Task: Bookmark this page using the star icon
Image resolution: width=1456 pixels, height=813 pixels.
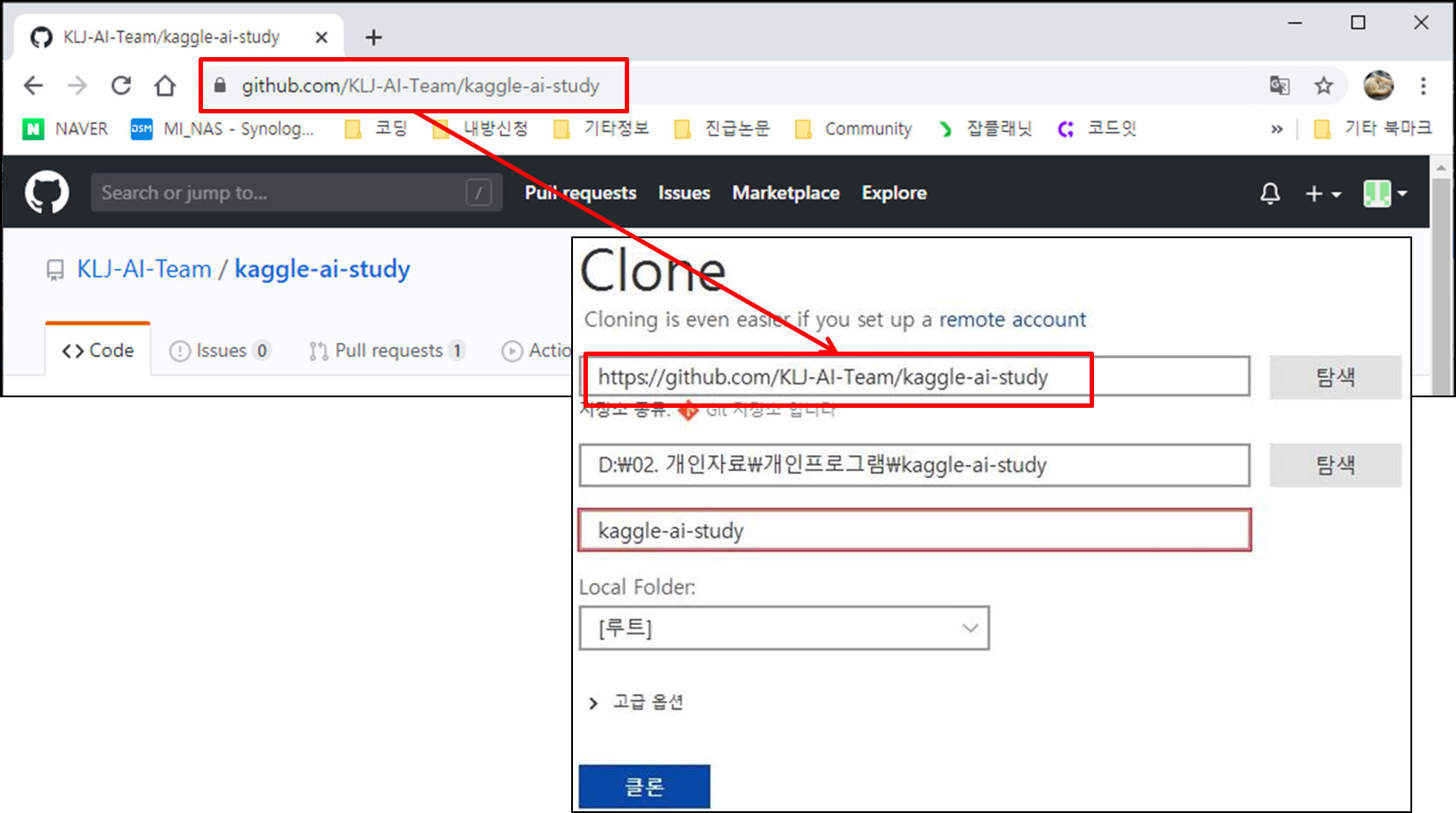Action: (x=1324, y=85)
